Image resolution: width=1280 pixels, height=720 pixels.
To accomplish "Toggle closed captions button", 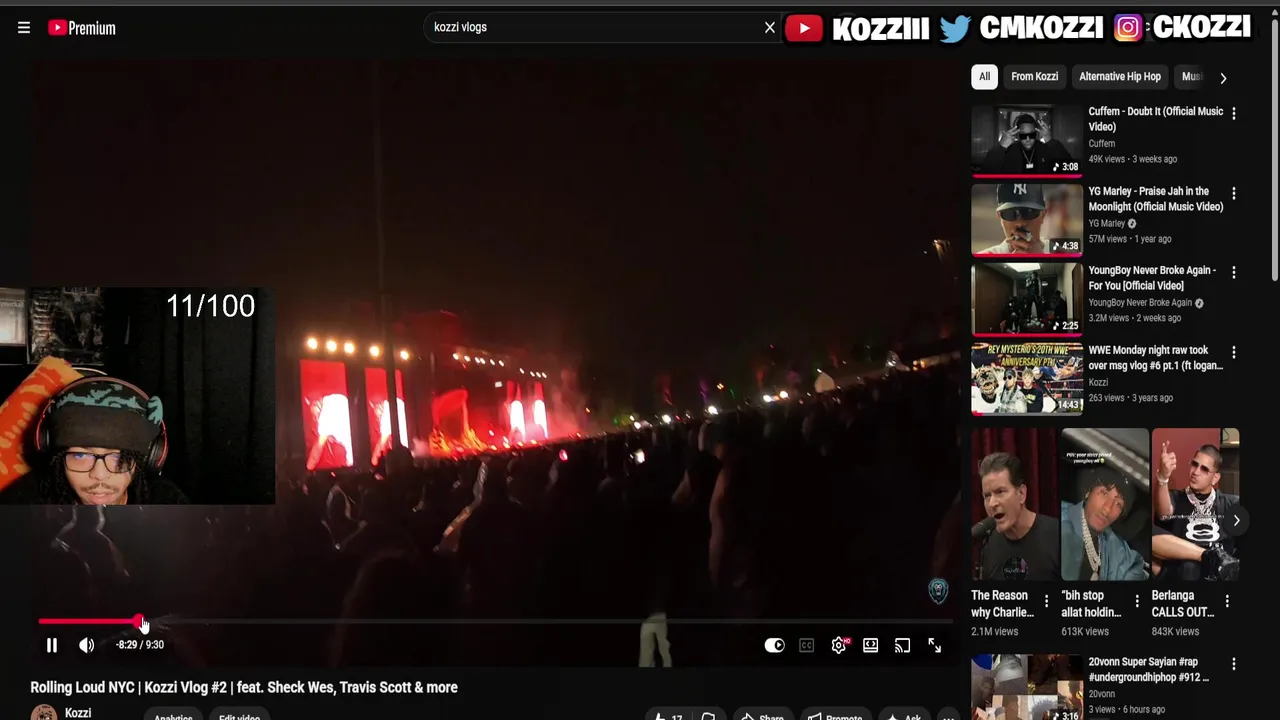I will 807,646.
